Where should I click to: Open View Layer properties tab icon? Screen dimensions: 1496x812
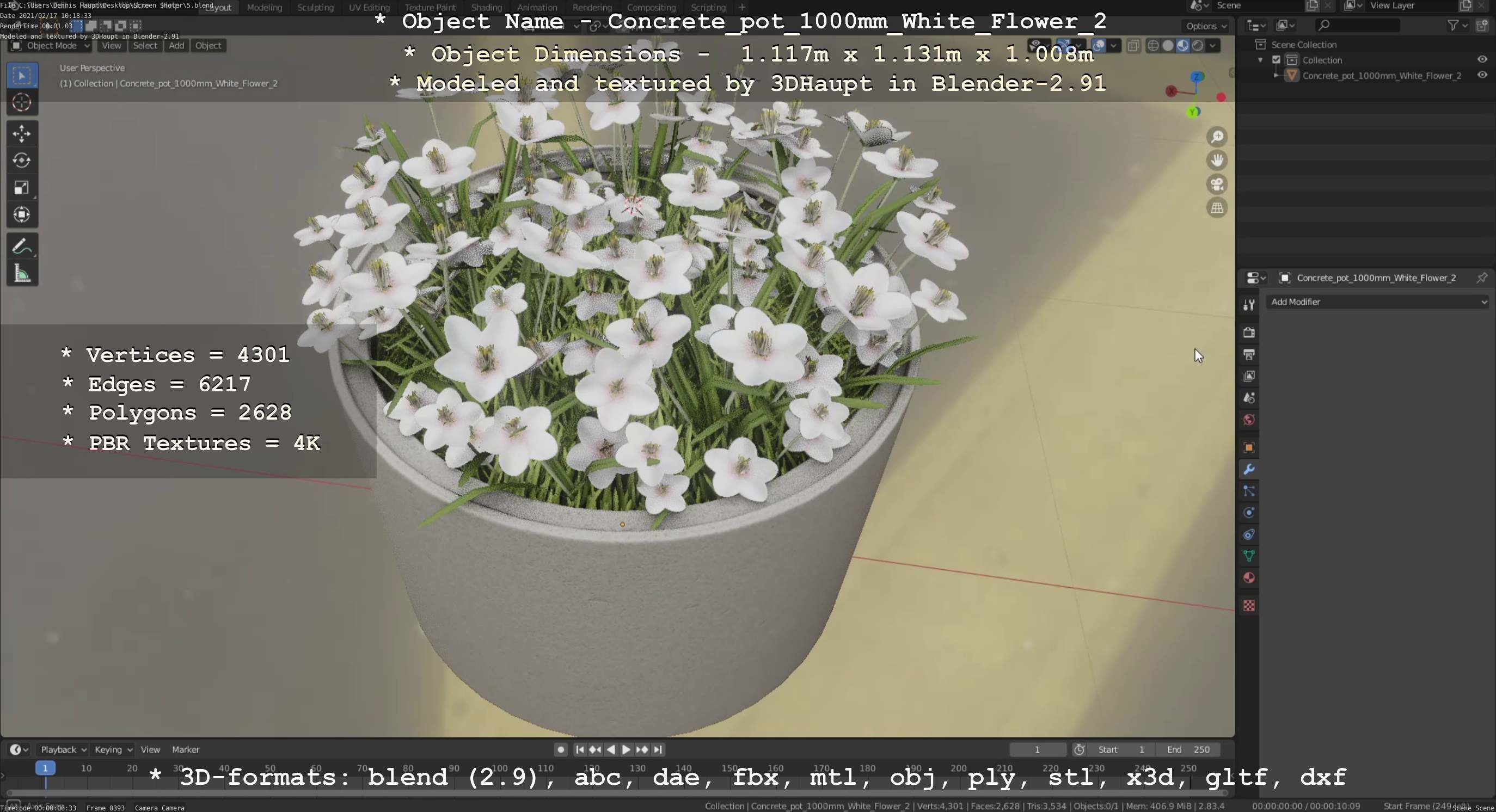click(x=1249, y=376)
